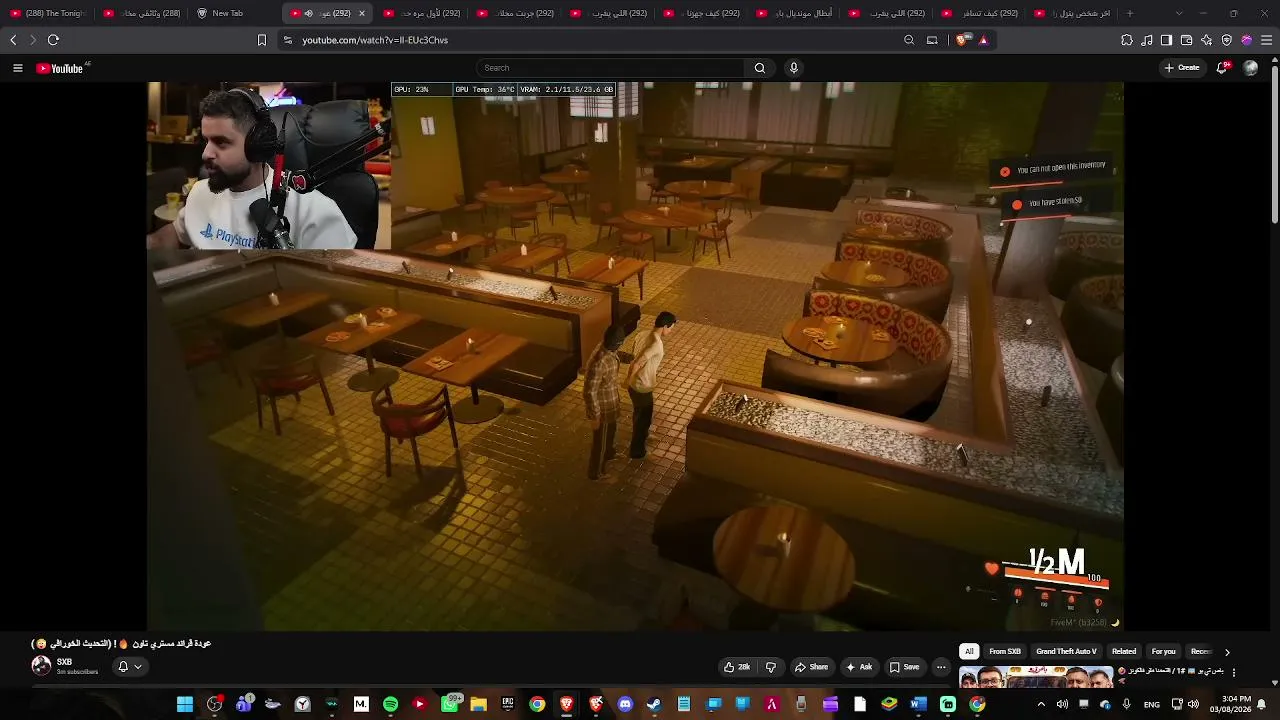This screenshot has width=1280, height=720.
Task: Select the For you filter chip
Action: 1163,652
